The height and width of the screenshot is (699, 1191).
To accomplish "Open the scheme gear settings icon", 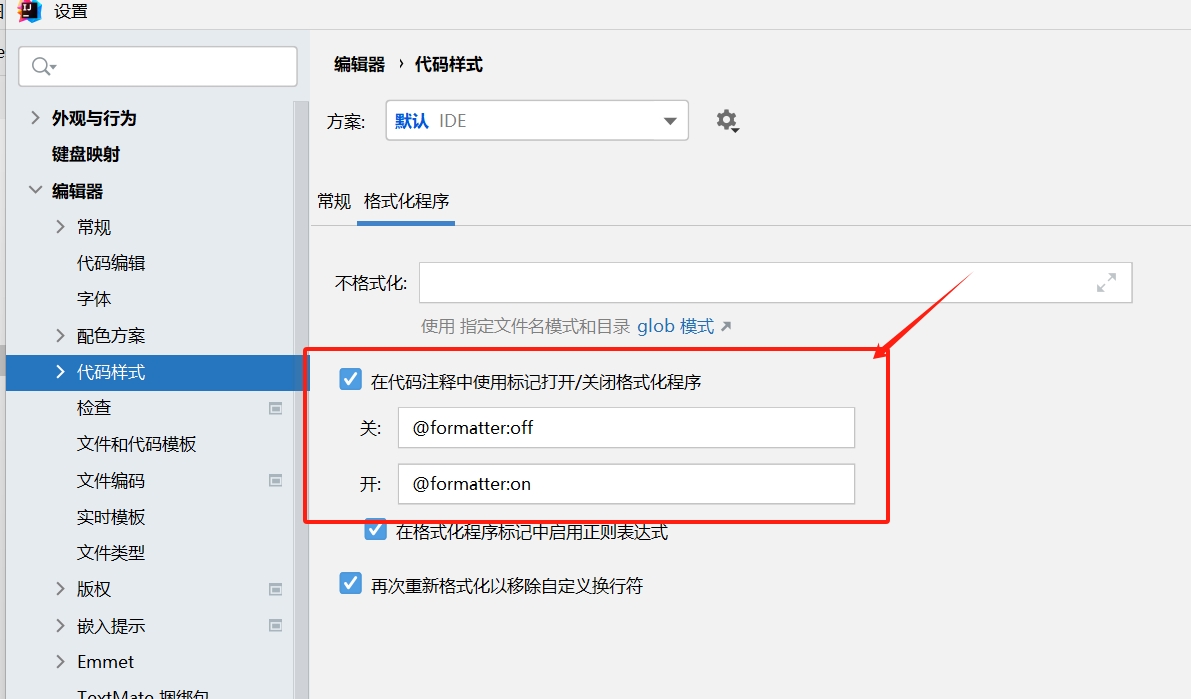I will (728, 121).
